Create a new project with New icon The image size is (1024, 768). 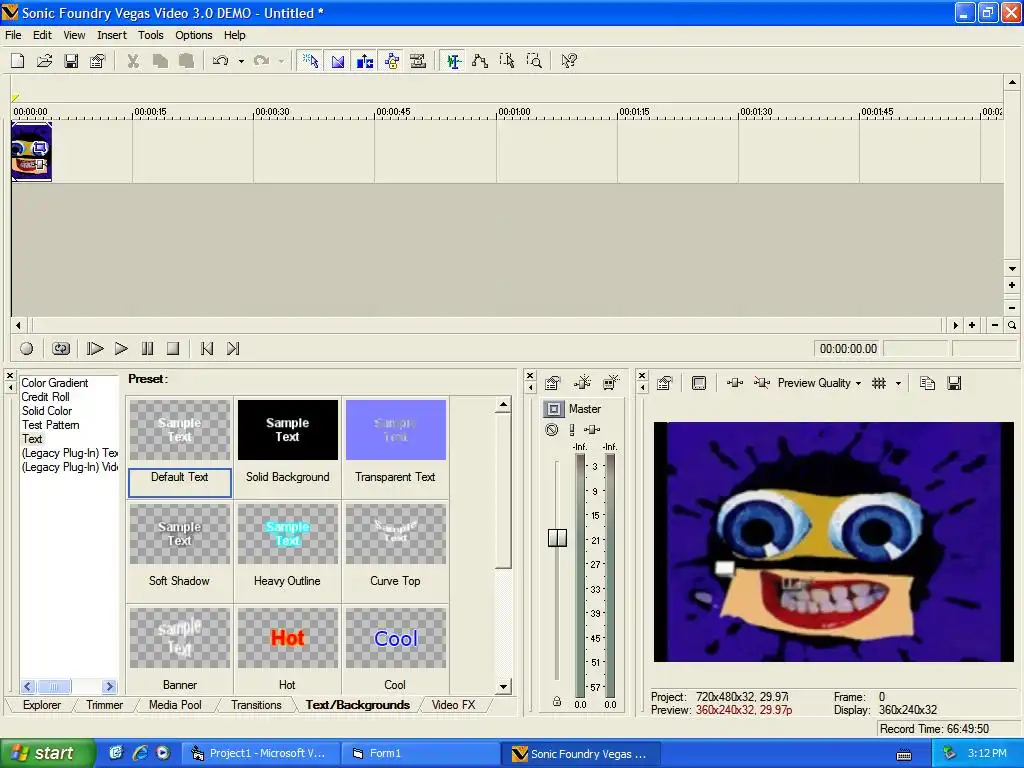tap(18, 61)
